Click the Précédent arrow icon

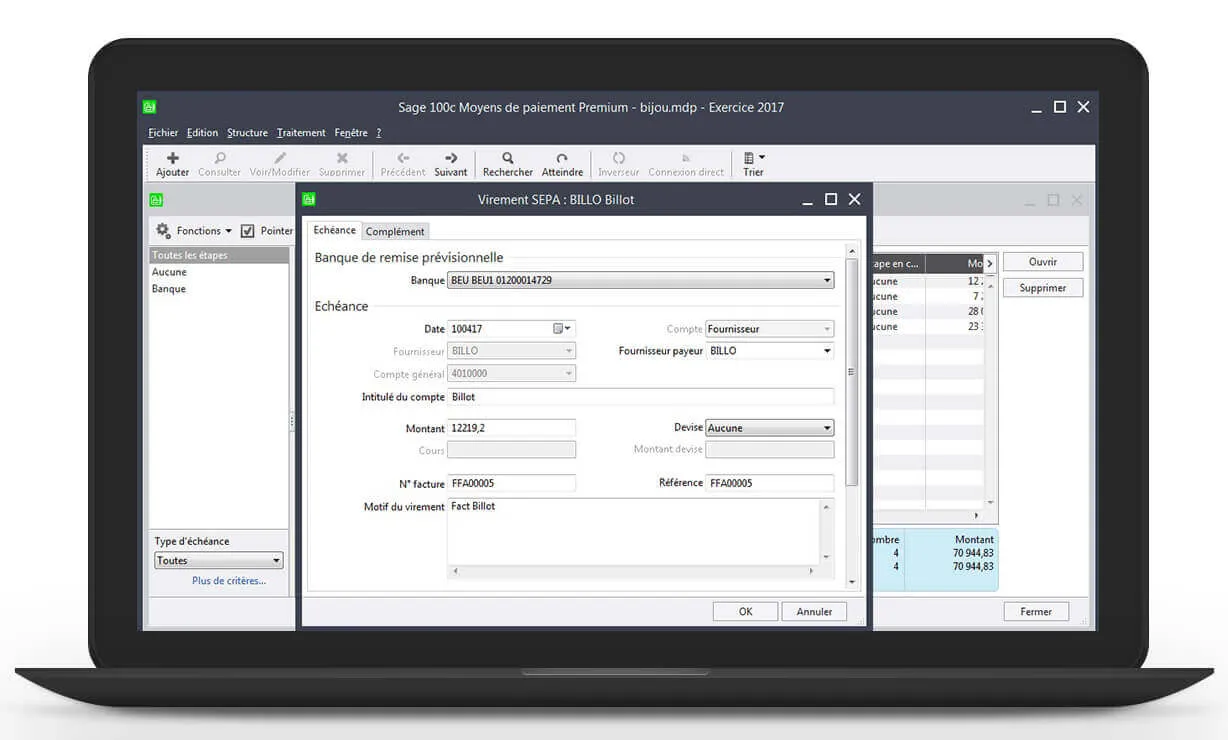(x=403, y=158)
